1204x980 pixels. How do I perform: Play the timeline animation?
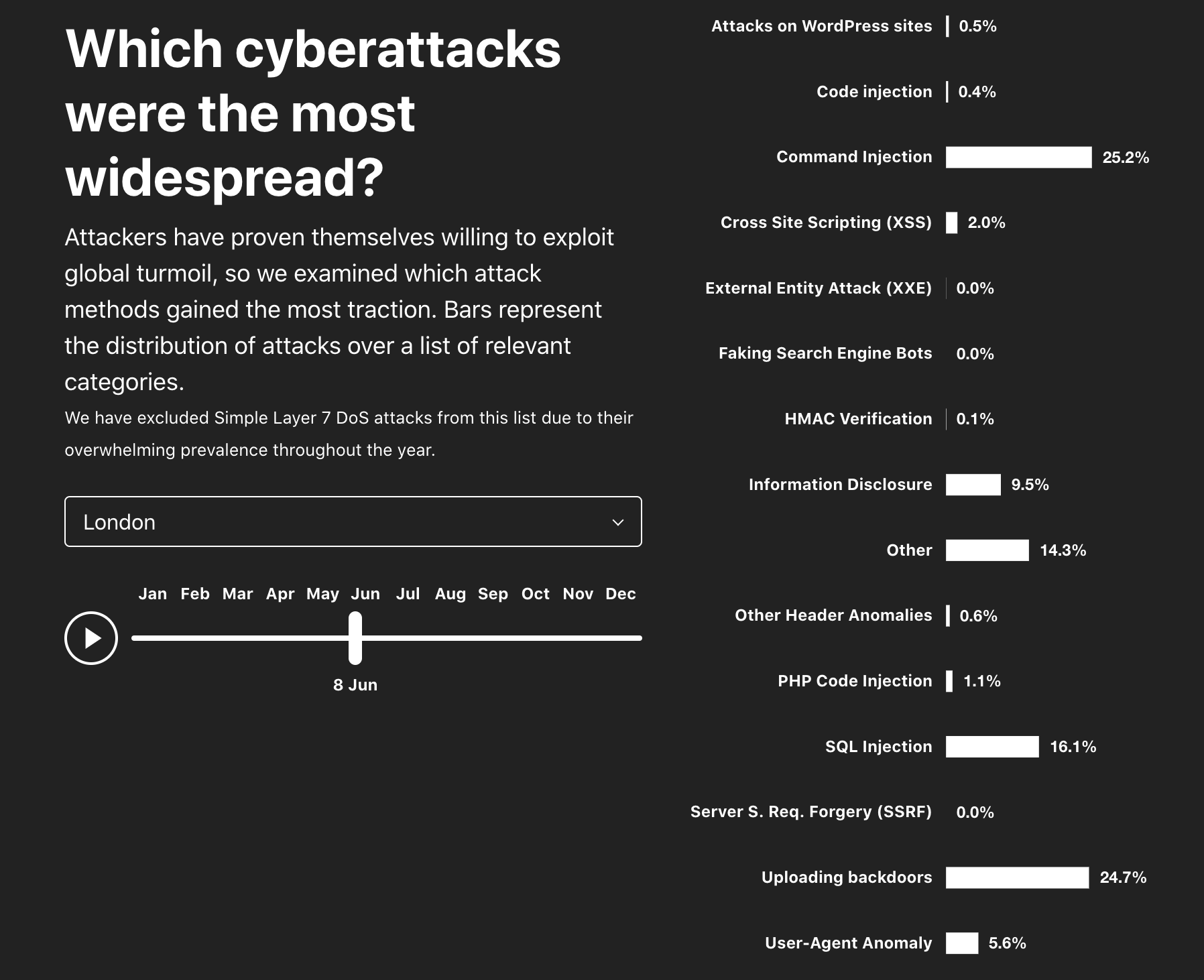[91, 638]
